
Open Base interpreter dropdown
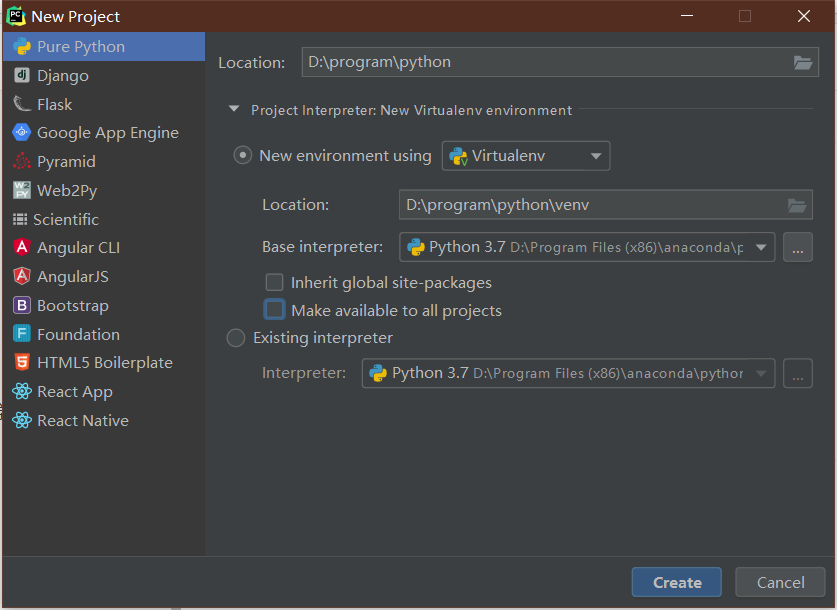[587, 247]
